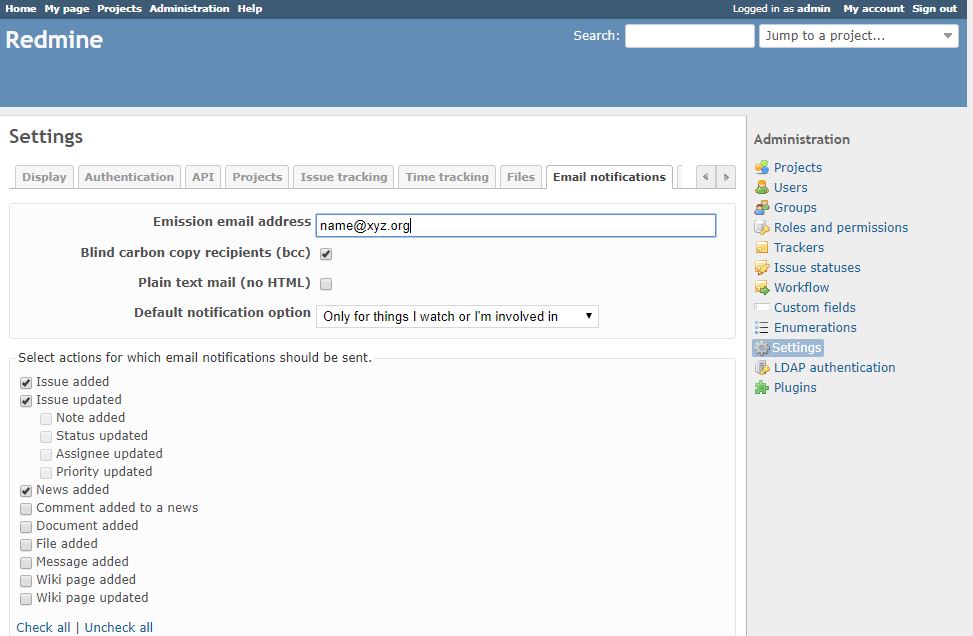This screenshot has width=973, height=636.
Task: Open the Default notification option dropdown
Action: tap(457, 315)
